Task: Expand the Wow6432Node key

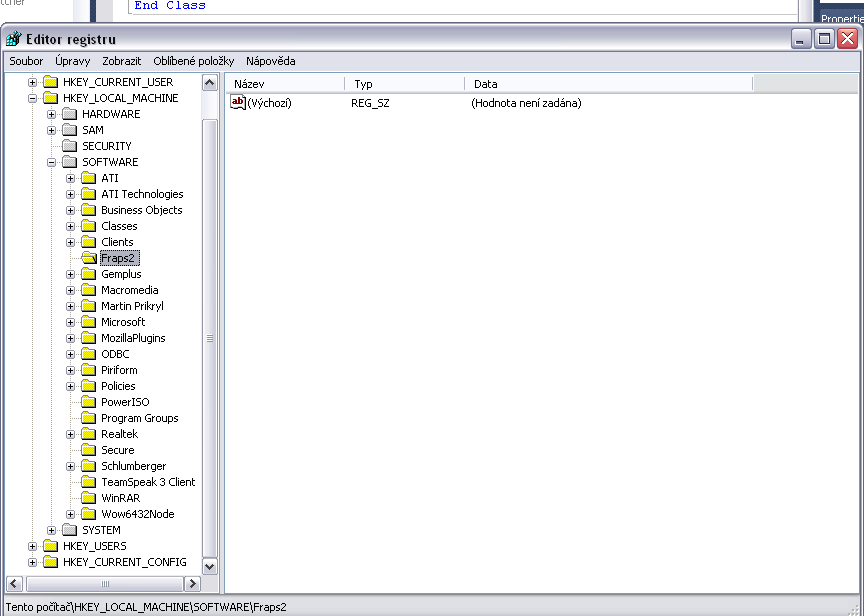Action: point(71,515)
